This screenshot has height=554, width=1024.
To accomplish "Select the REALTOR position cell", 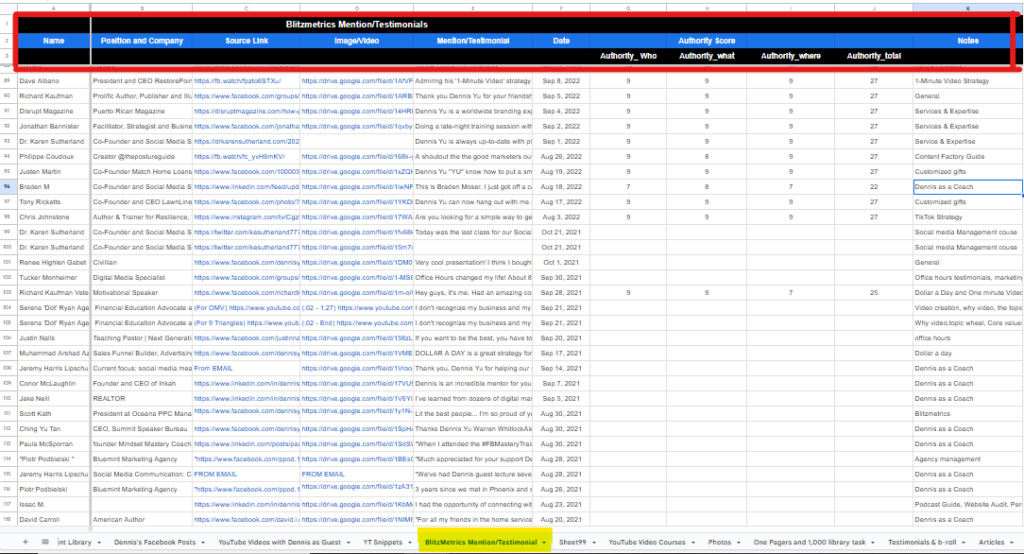I will 142,399.
